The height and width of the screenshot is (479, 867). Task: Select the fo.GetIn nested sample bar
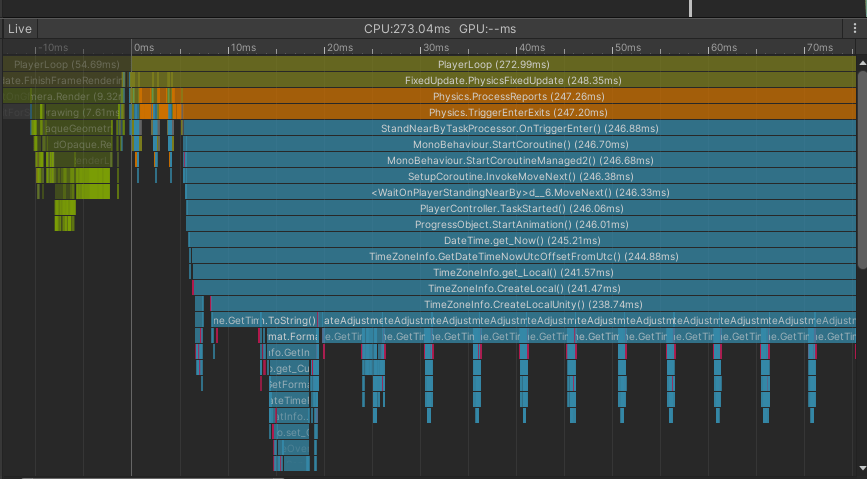click(293, 353)
